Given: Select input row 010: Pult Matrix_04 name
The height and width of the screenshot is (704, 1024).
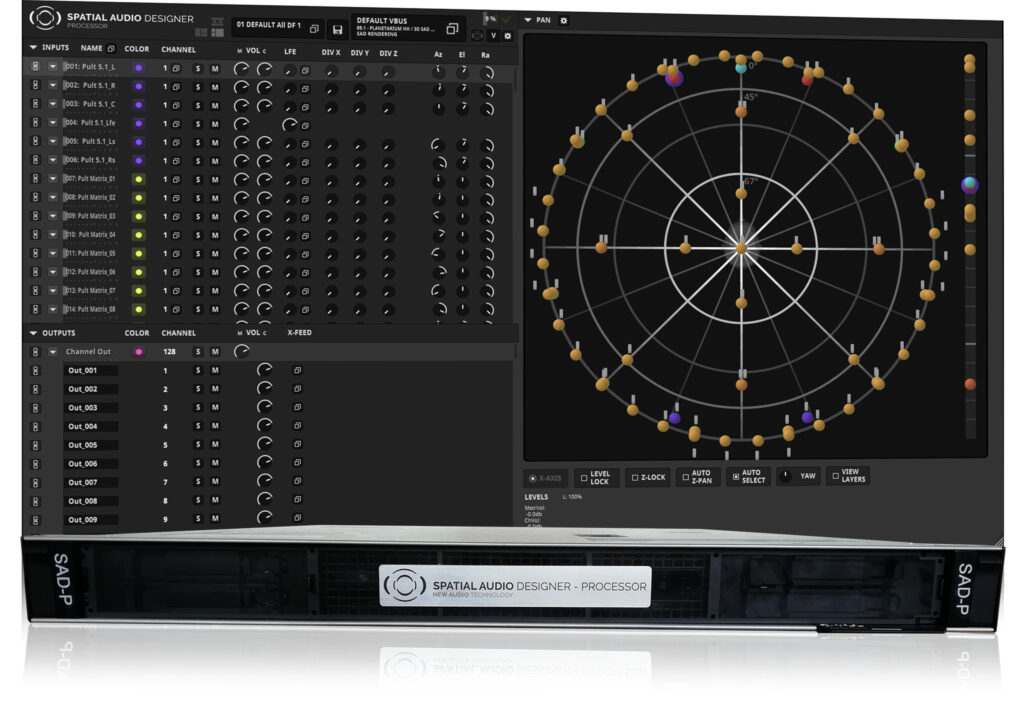Looking at the screenshot, I should (x=90, y=234).
